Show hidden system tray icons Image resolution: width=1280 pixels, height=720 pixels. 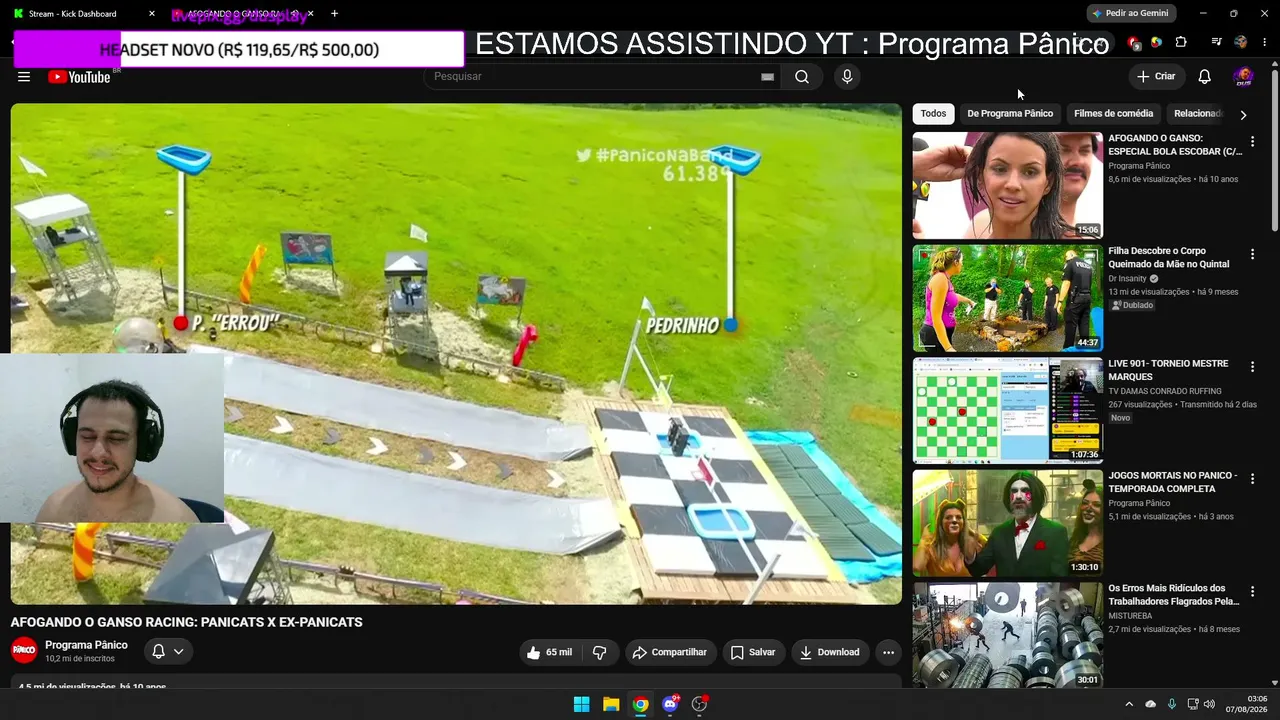click(x=1130, y=704)
